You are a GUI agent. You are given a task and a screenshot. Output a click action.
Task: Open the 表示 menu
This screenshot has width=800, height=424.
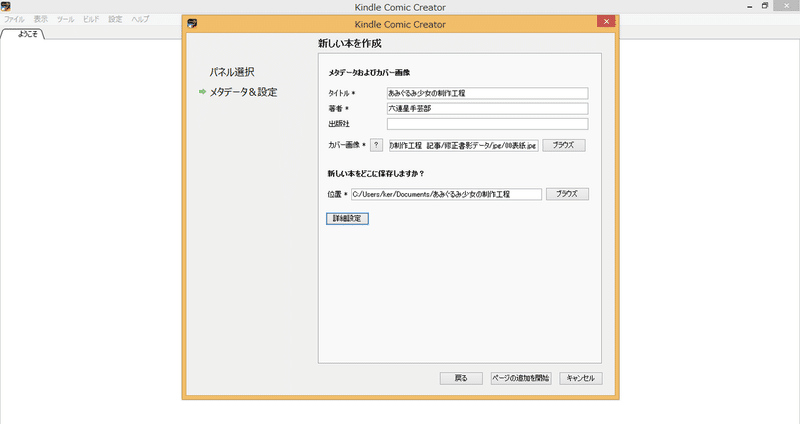[x=41, y=19]
